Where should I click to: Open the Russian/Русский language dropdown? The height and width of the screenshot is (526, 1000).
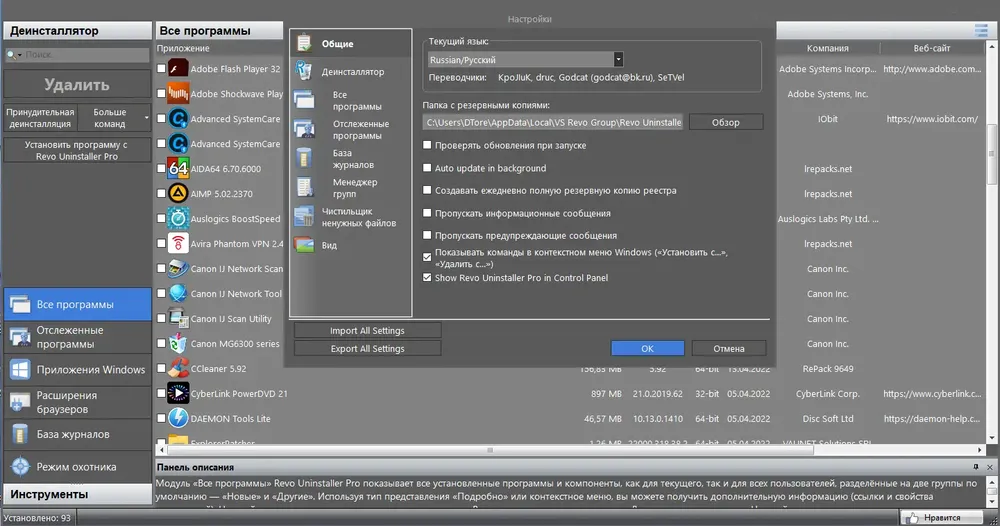click(x=618, y=59)
